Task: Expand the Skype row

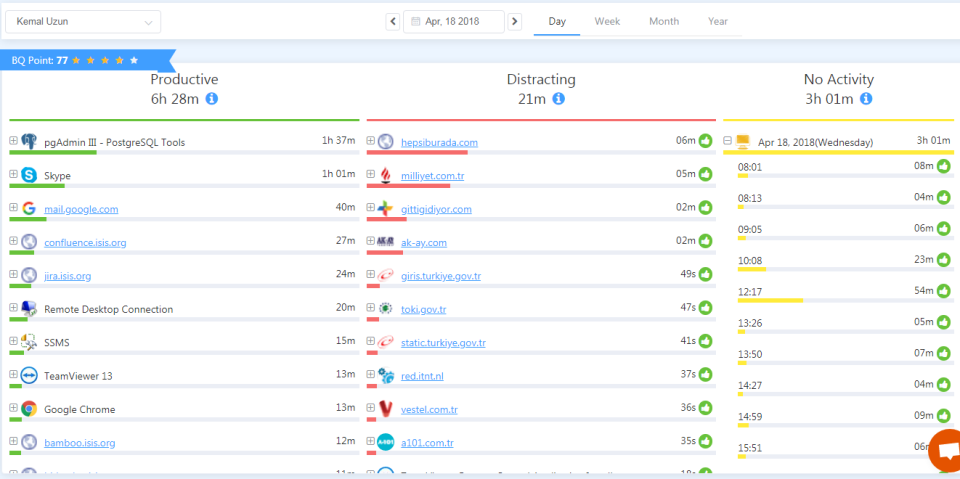Action: point(13,174)
